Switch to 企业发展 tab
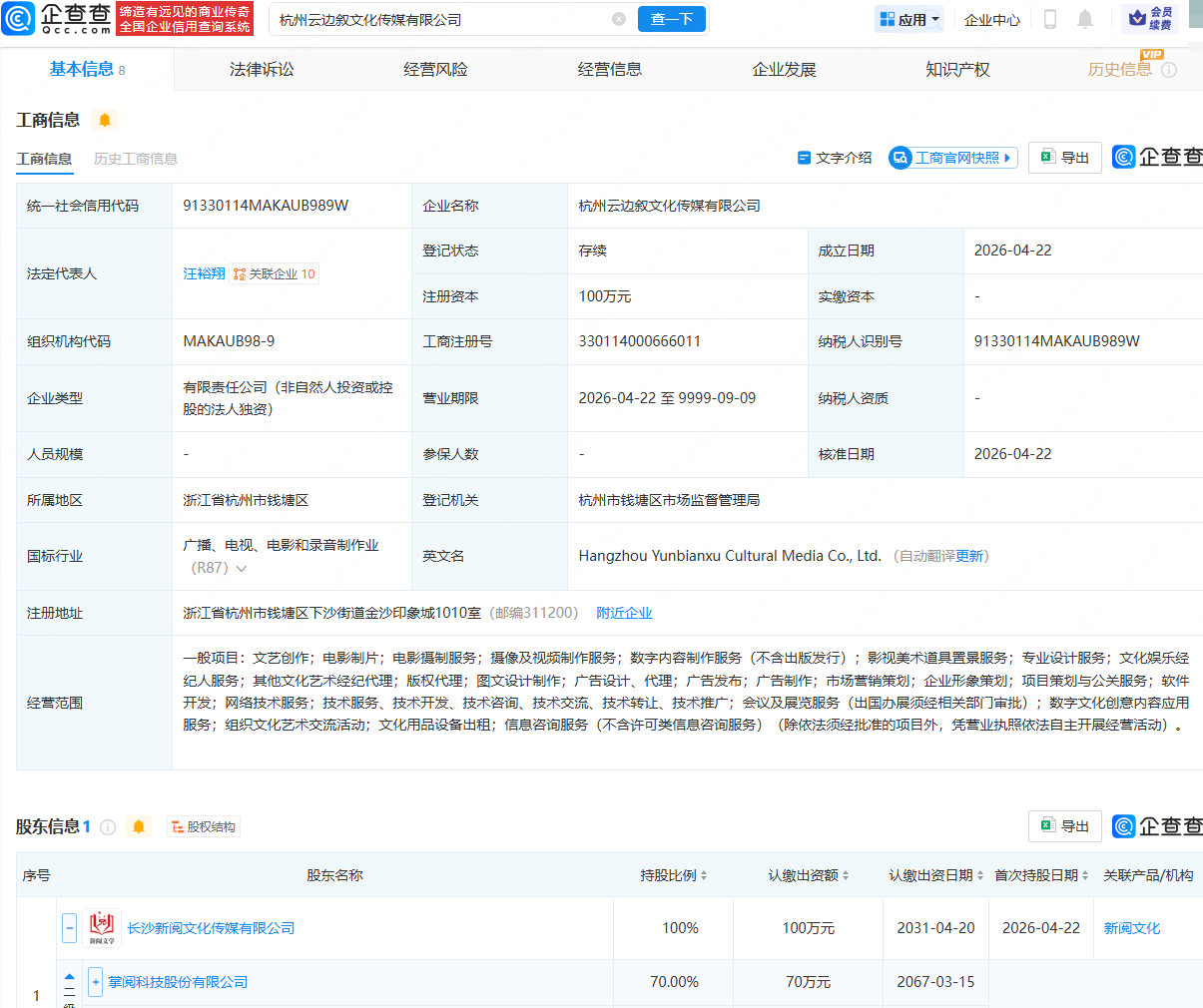1203x1008 pixels. point(784,69)
